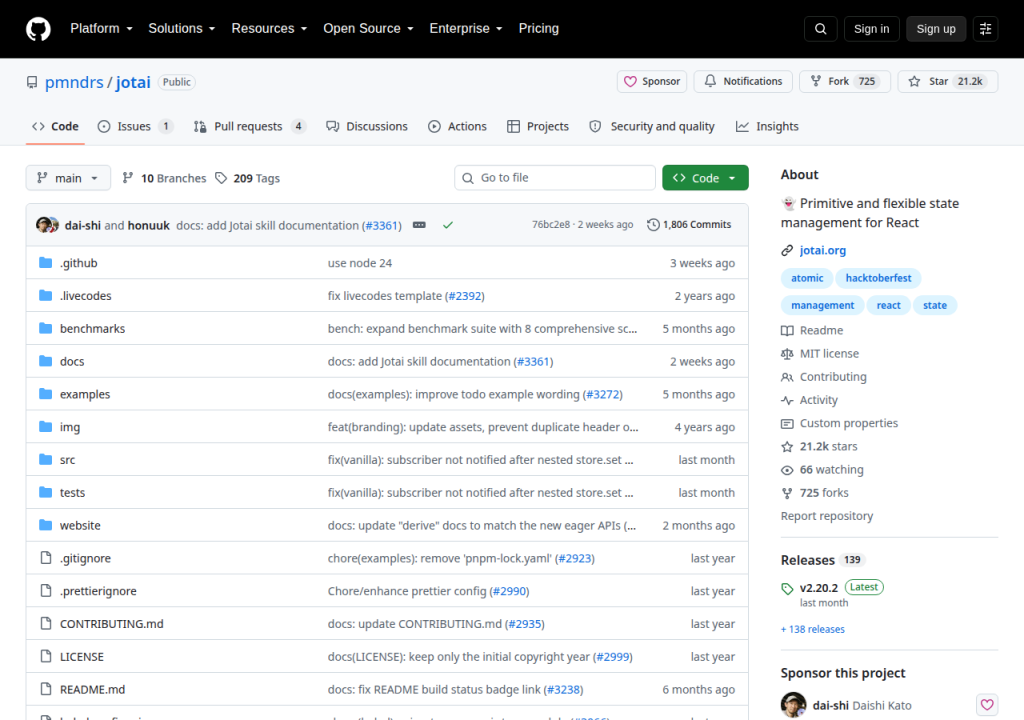
Task: Open Custom properties link
Action: (x=849, y=423)
